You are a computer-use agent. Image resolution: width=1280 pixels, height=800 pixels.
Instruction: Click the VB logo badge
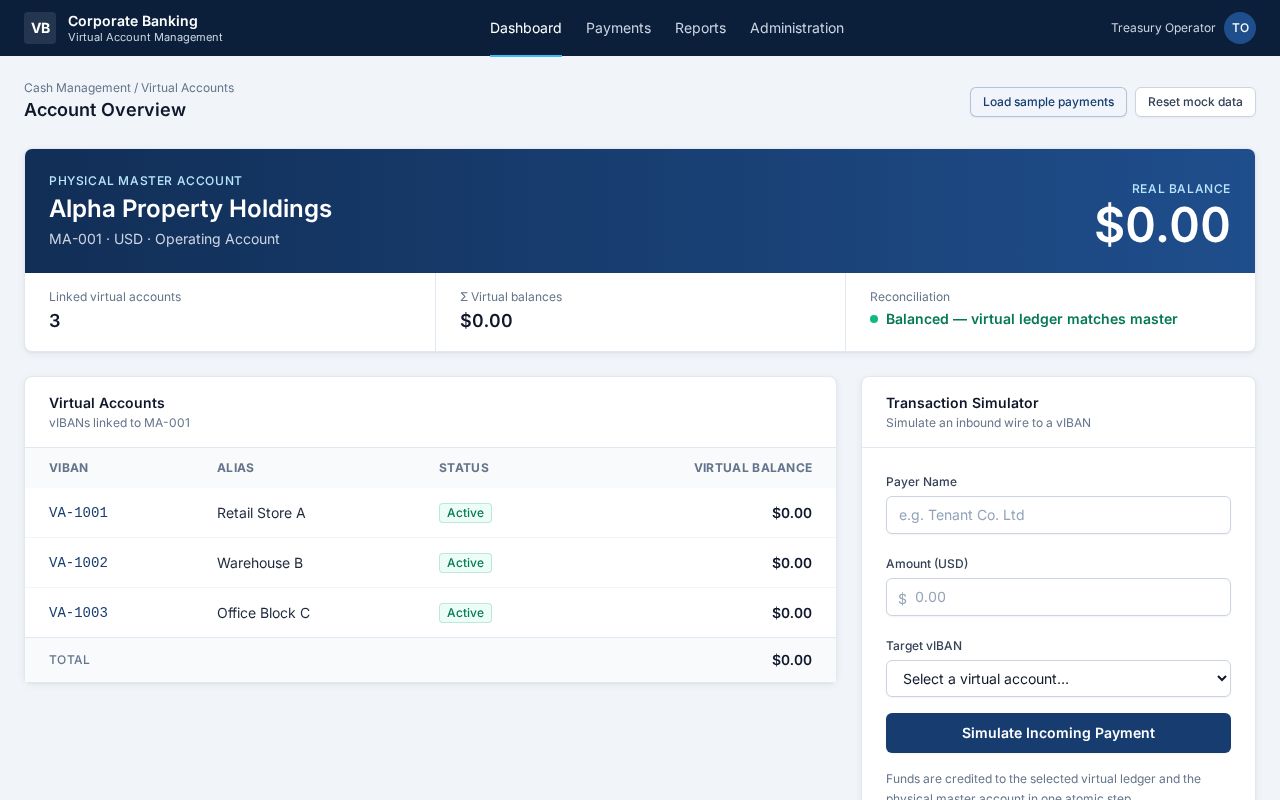[40, 28]
